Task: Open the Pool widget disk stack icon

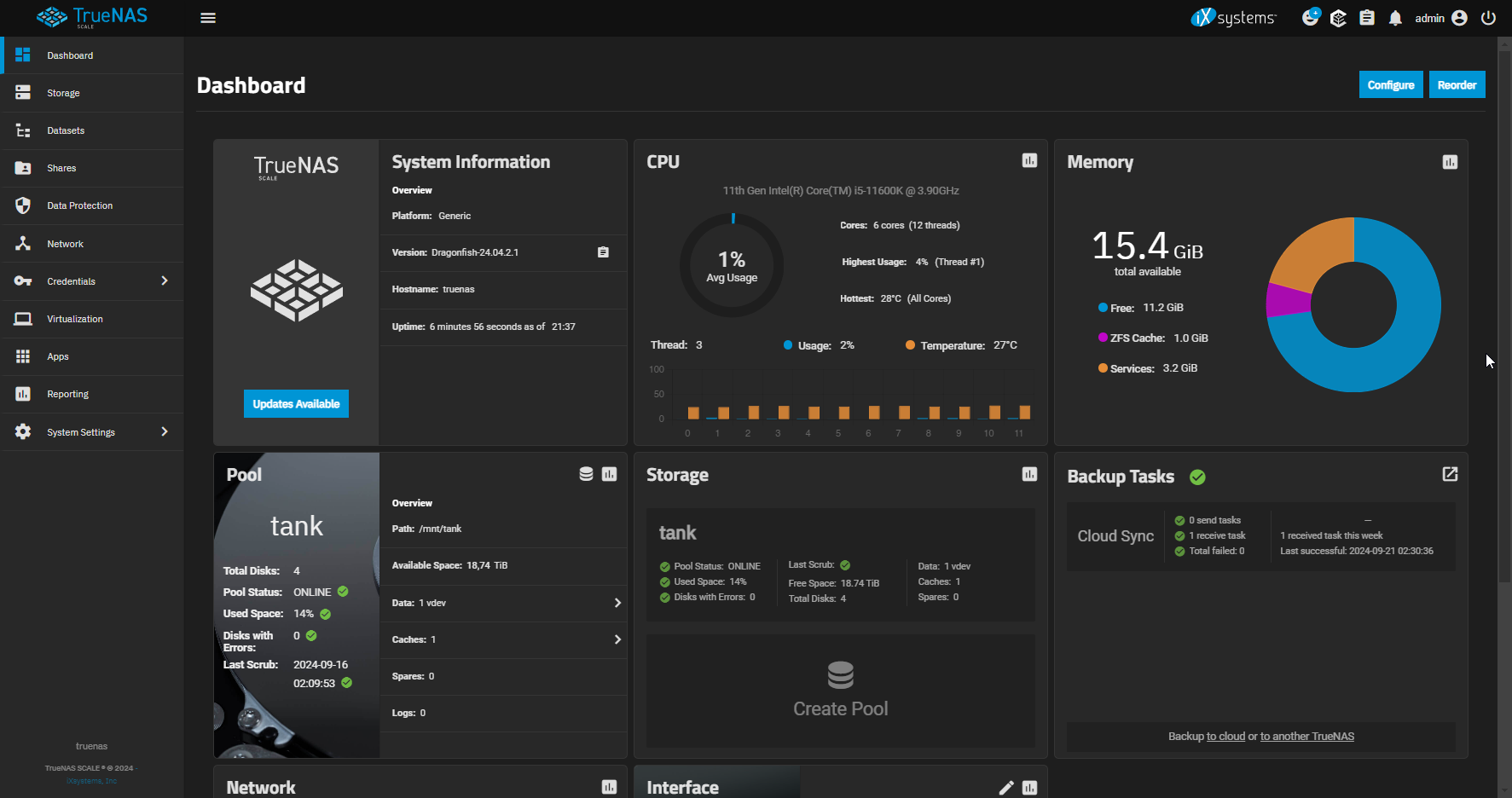Action: coord(586,474)
